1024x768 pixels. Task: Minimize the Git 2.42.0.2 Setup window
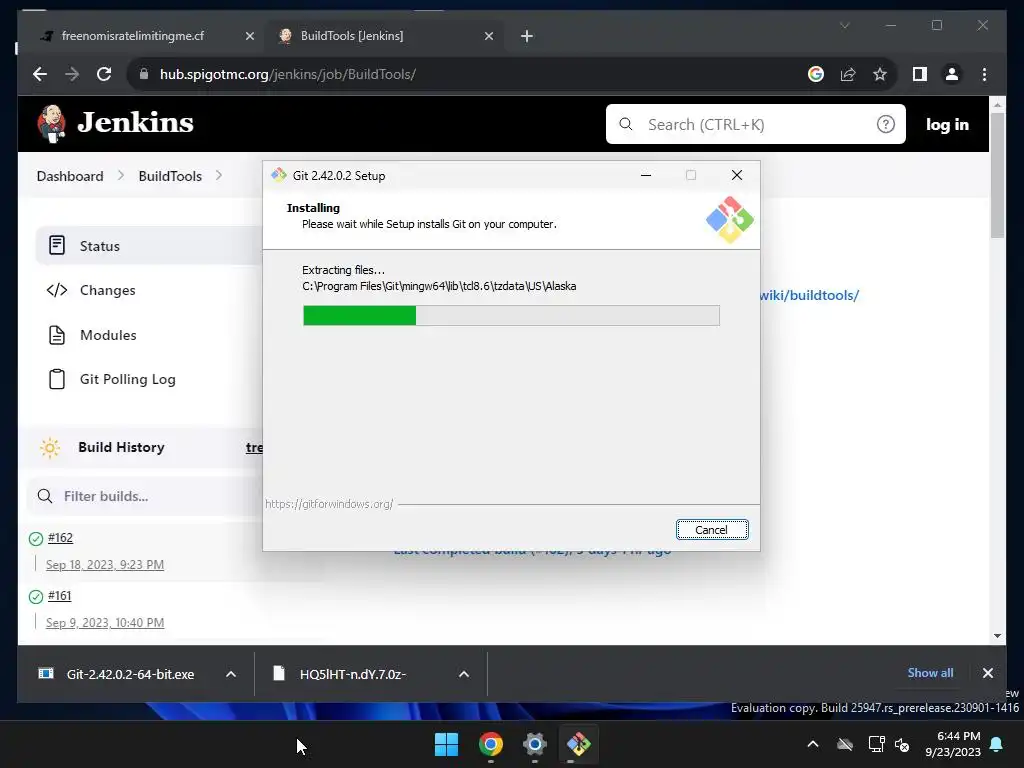click(646, 175)
